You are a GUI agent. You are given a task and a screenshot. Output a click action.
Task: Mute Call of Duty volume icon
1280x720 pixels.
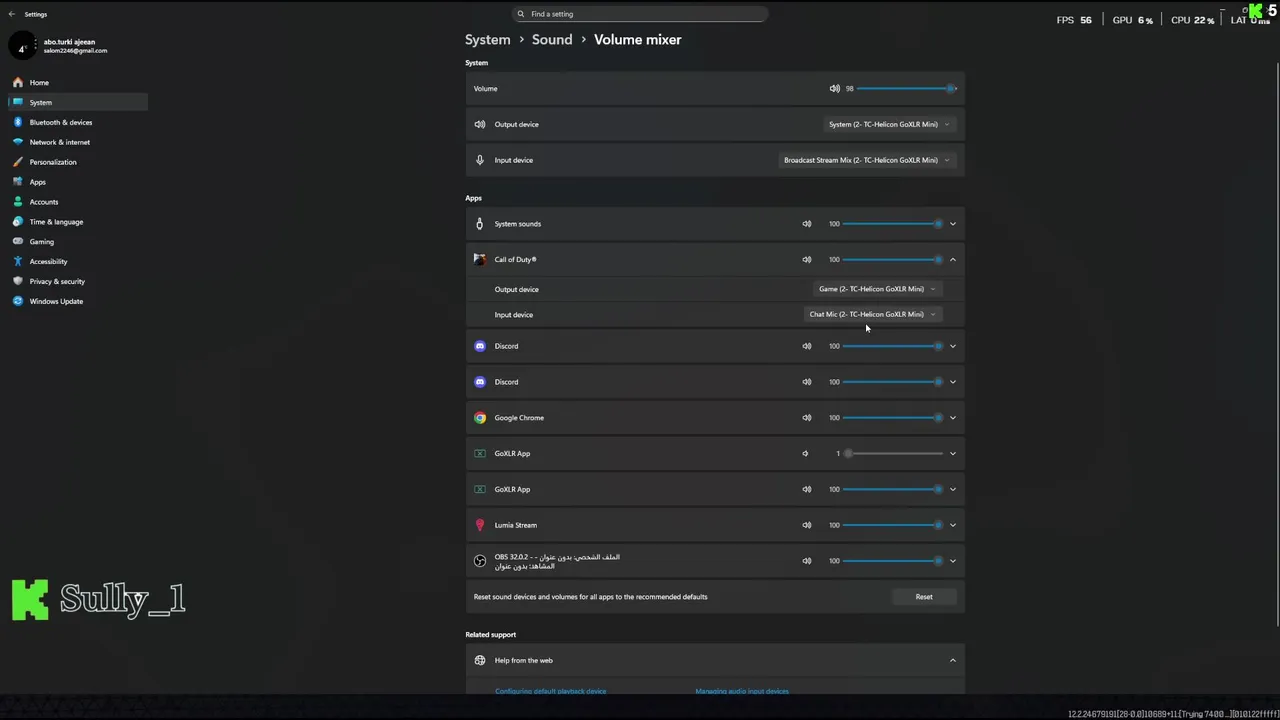coord(807,260)
